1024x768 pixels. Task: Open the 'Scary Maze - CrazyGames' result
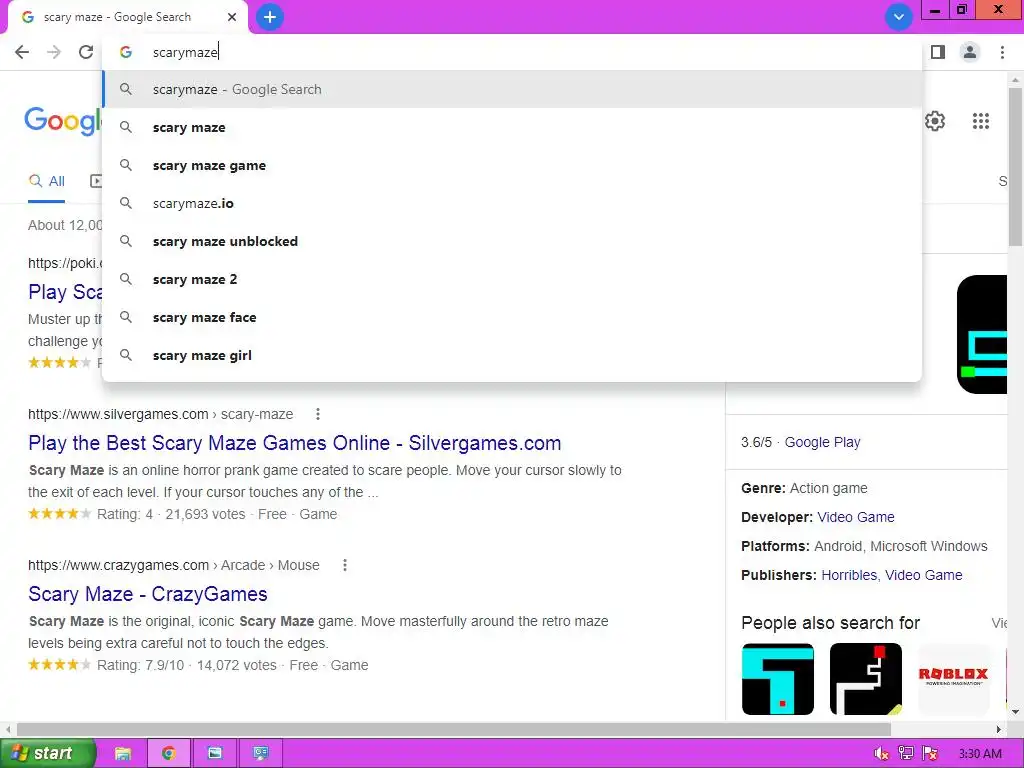pyautogui.click(x=148, y=594)
